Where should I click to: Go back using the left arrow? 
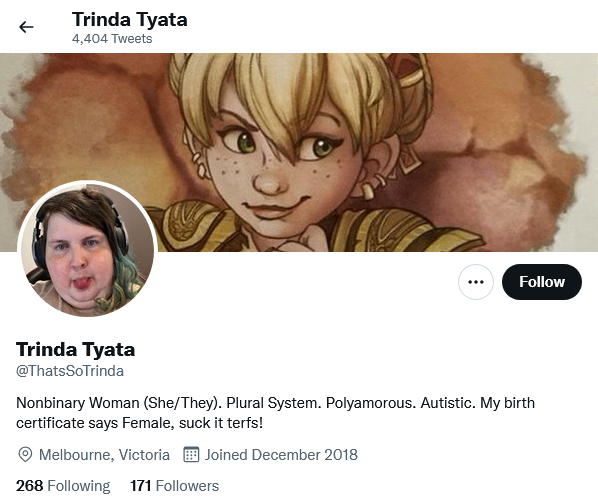[x=26, y=27]
